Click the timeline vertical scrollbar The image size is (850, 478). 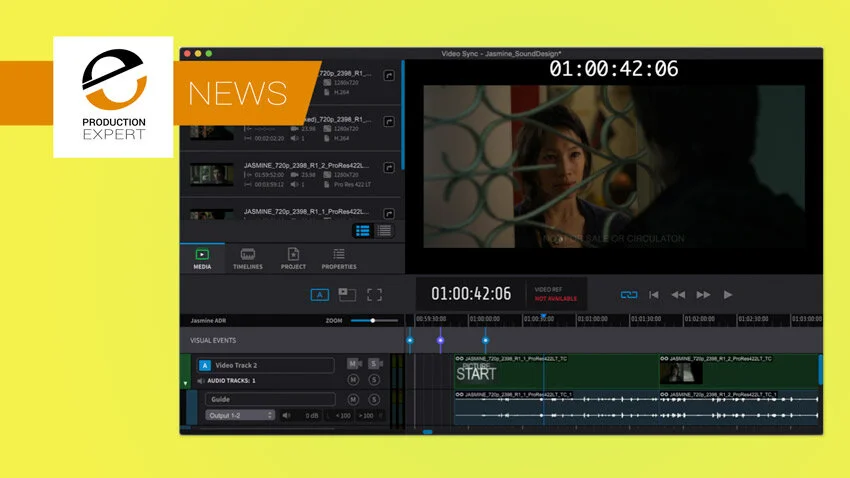820,370
